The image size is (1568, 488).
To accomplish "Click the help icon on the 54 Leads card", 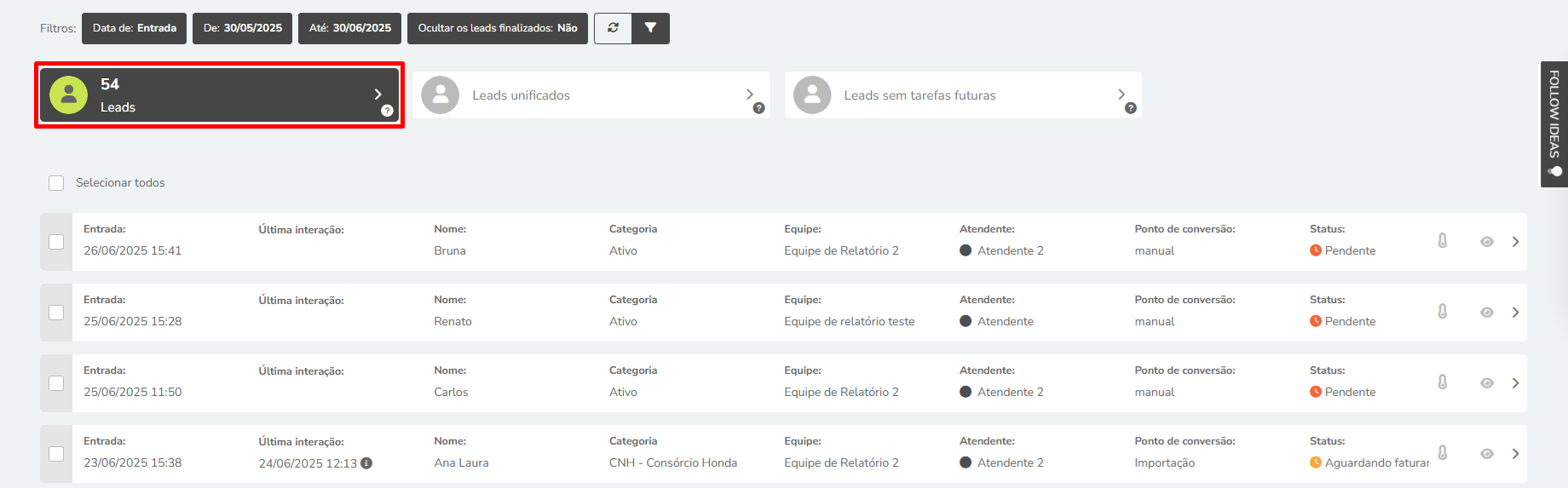I will 387,111.
